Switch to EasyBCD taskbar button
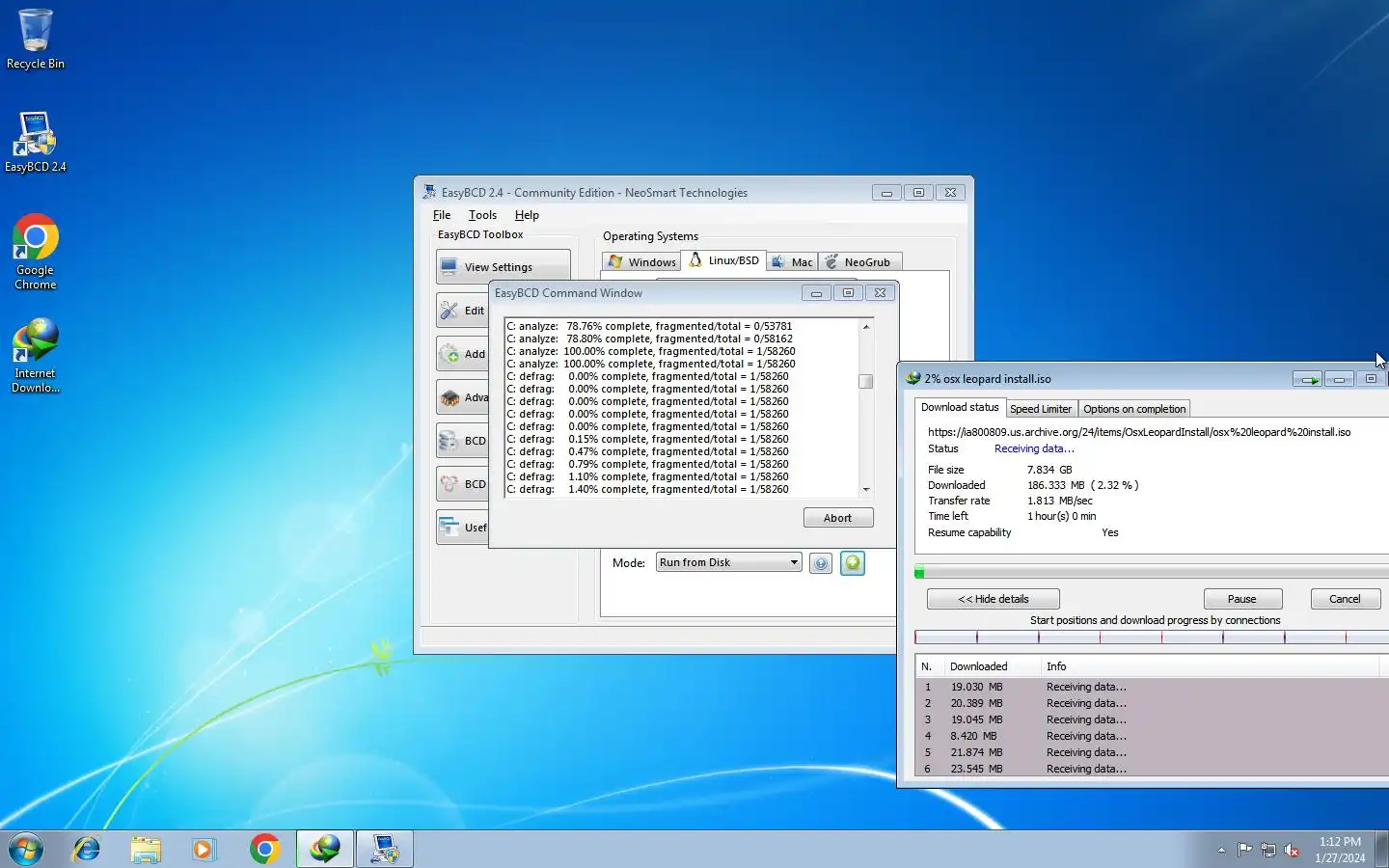Image resolution: width=1389 pixels, height=868 pixels. point(385,849)
